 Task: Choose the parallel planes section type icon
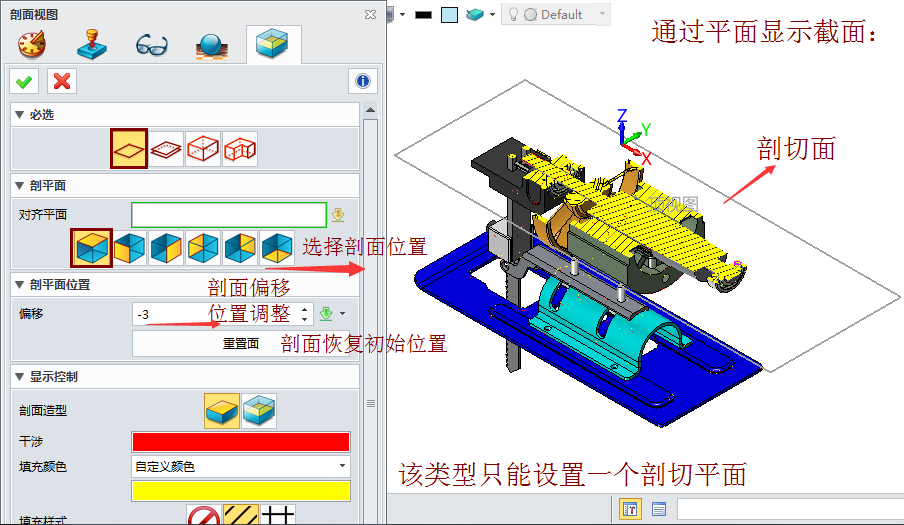point(166,148)
